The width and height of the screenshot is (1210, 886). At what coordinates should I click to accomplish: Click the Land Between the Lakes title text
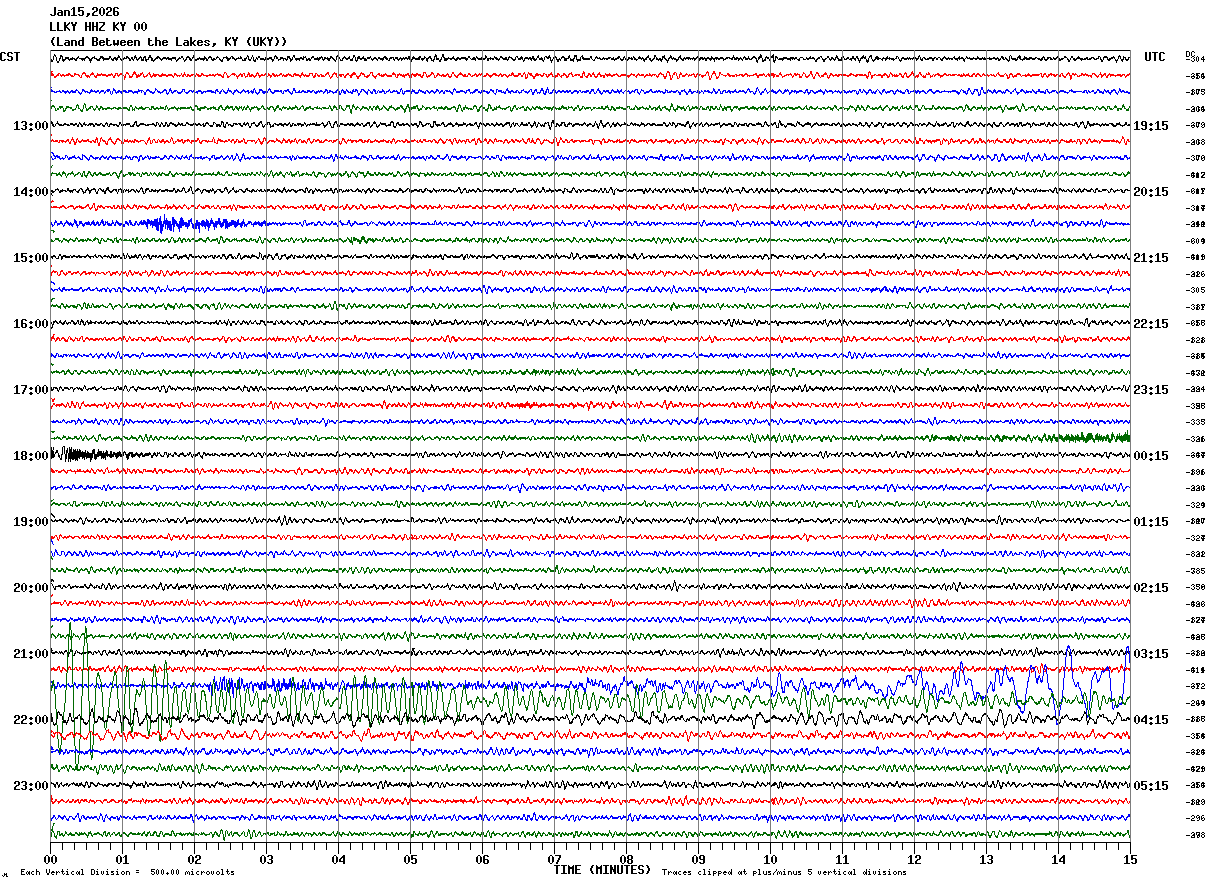(168, 42)
